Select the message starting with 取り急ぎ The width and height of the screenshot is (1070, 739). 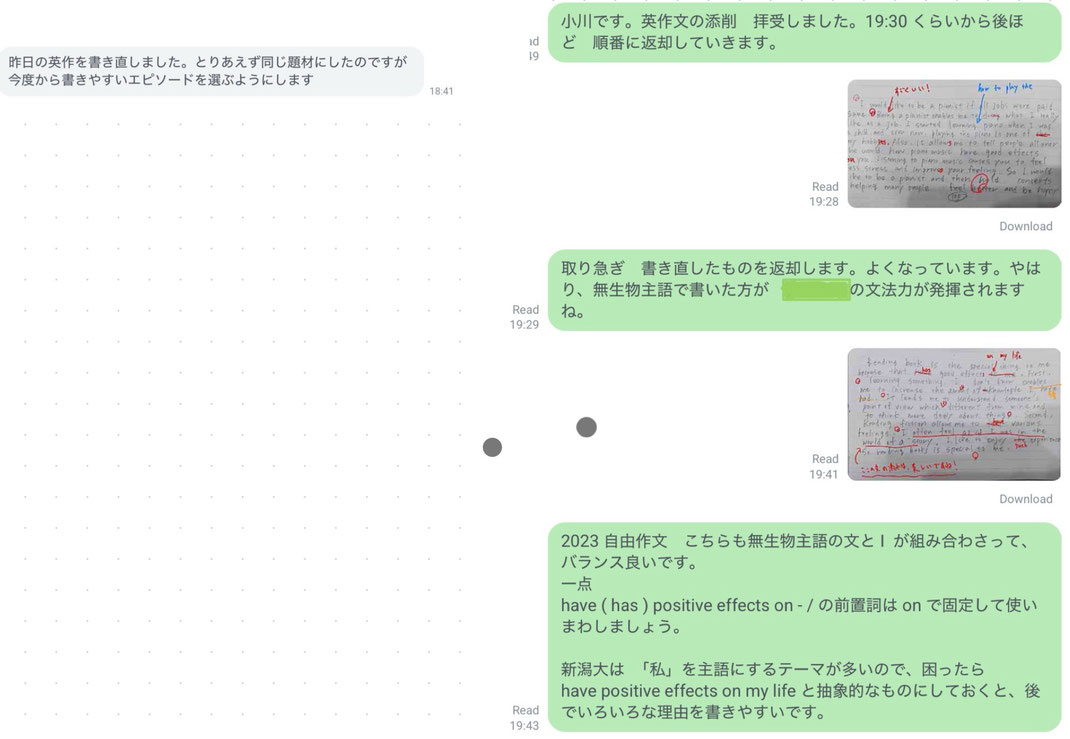click(805, 290)
